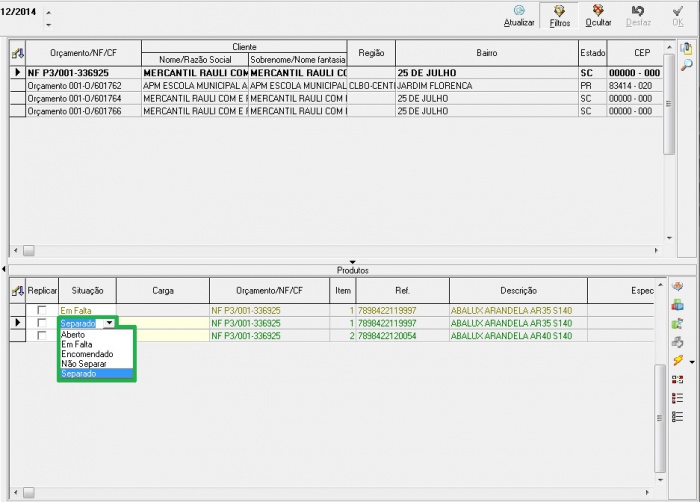700x502 pixels.
Task: Click the copy documents icon beside top grid
Action: tap(686, 48)
